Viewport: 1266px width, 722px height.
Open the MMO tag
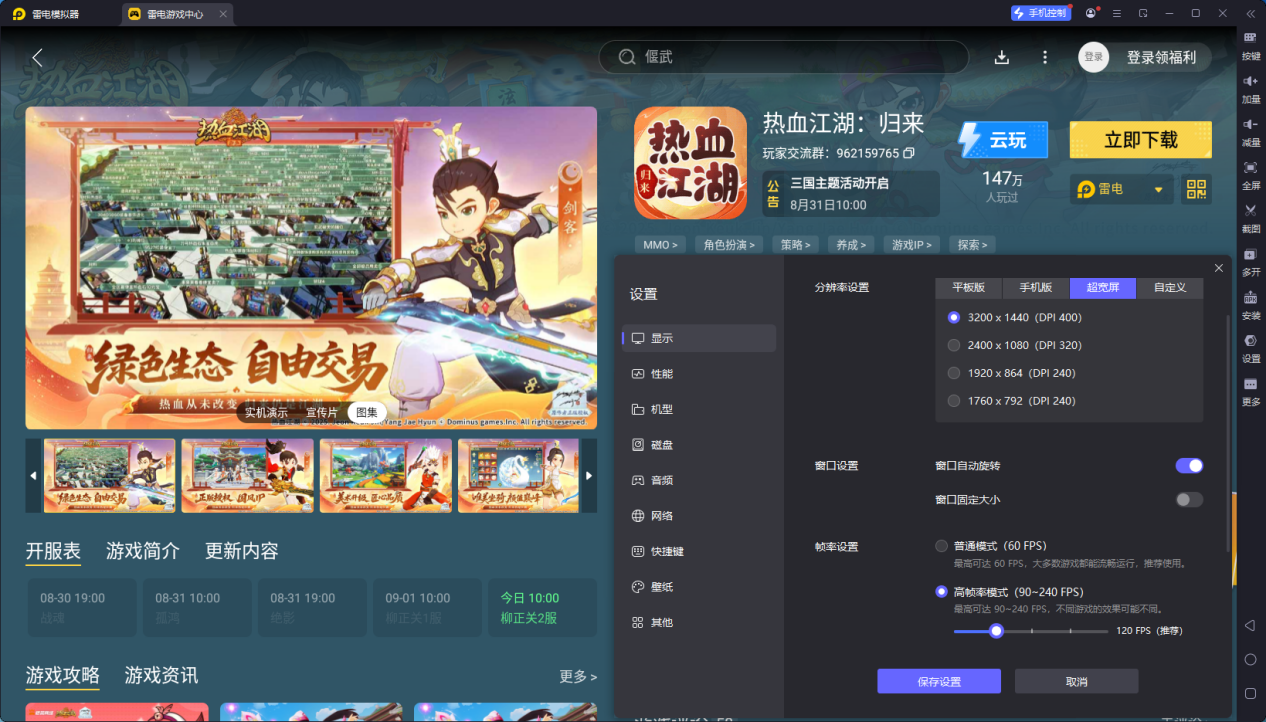[x=660, y=244]
